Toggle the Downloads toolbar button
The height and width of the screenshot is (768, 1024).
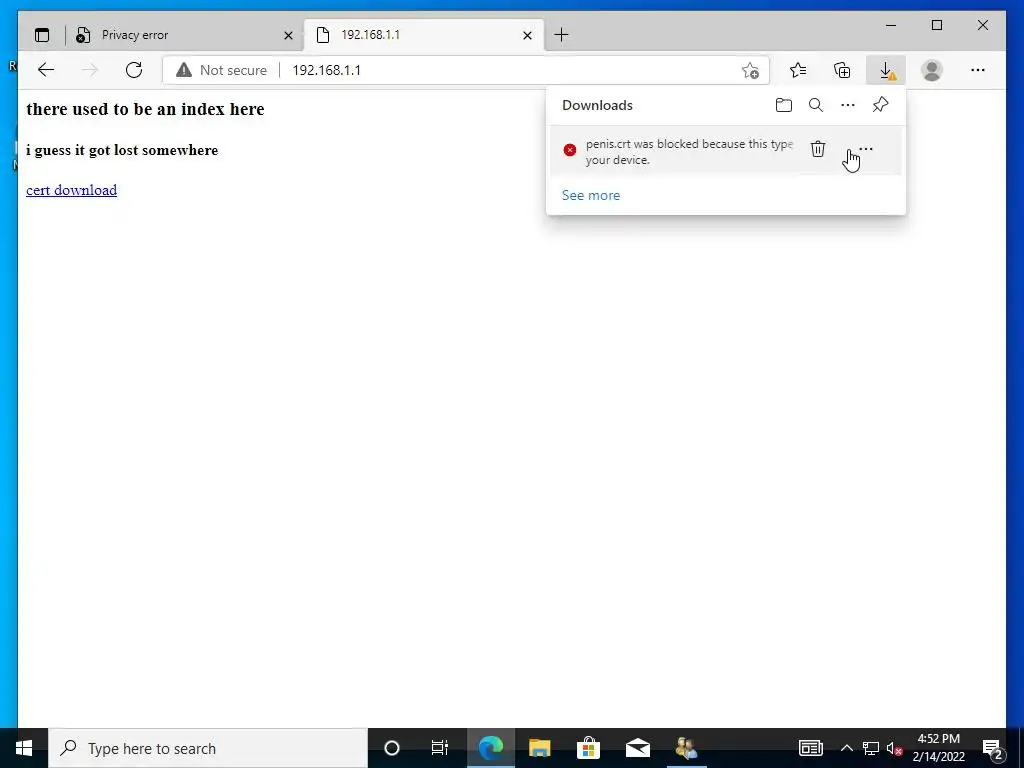886,70
